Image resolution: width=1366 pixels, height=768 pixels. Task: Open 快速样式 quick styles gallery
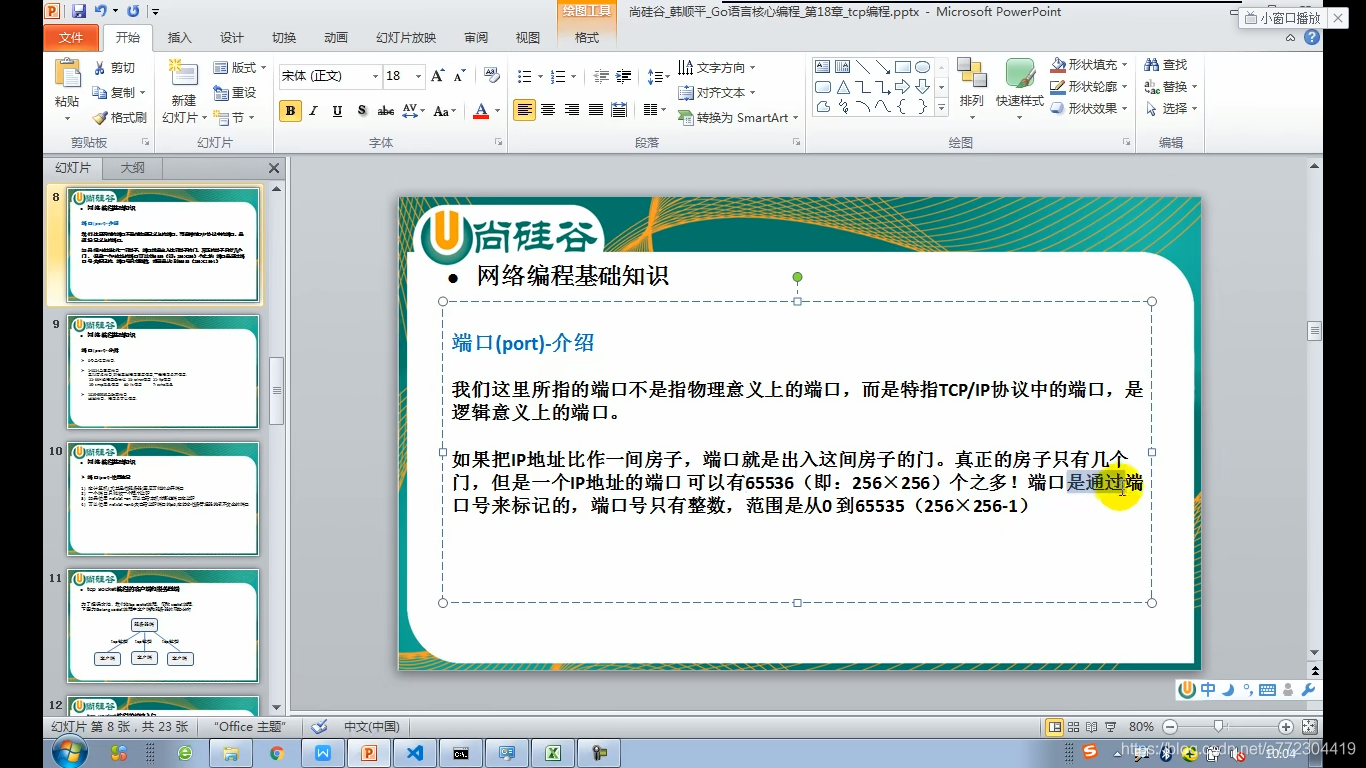[x=1019, y=88]
